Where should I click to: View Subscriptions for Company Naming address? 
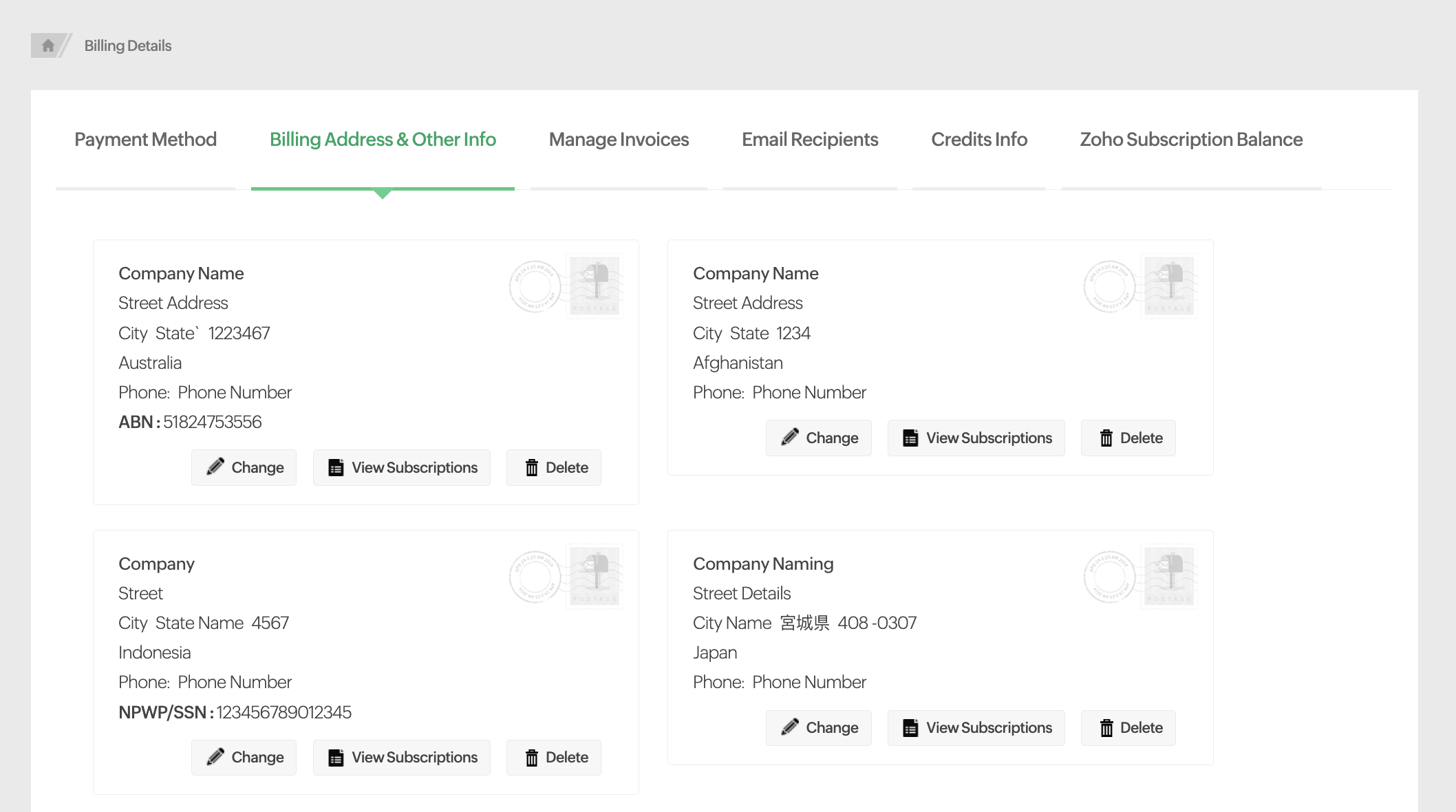976,727
